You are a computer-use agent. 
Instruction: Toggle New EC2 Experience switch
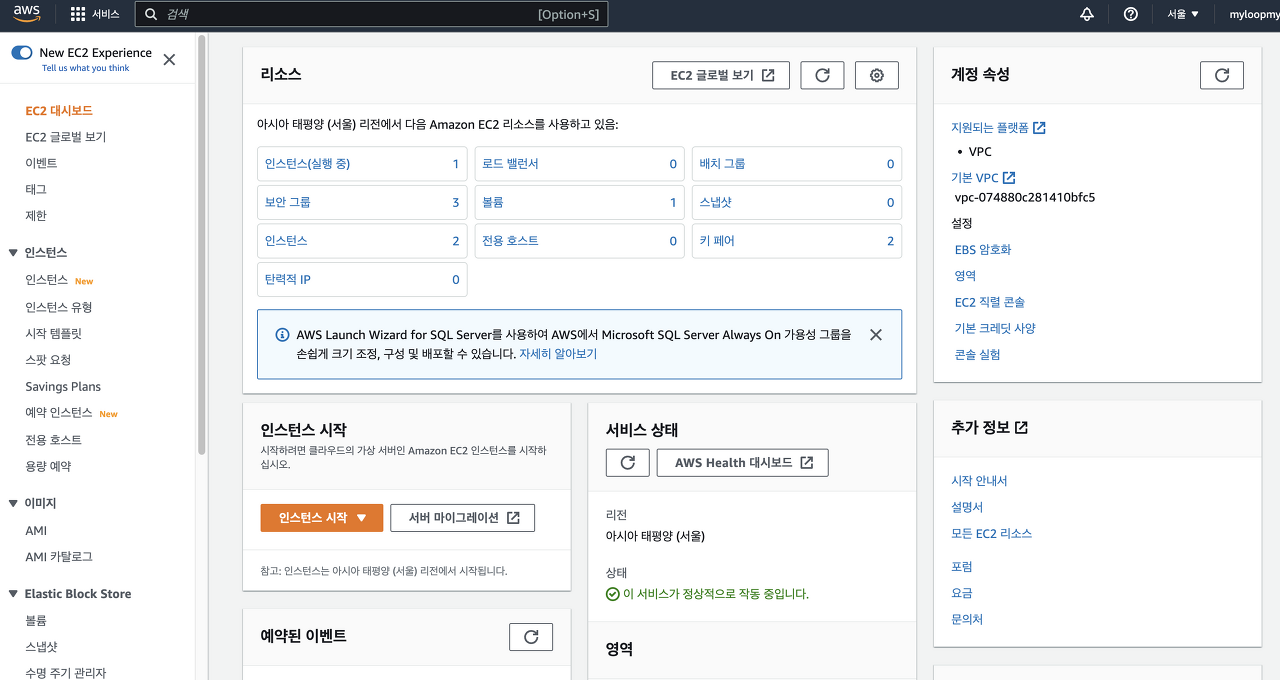coord(22,53)
